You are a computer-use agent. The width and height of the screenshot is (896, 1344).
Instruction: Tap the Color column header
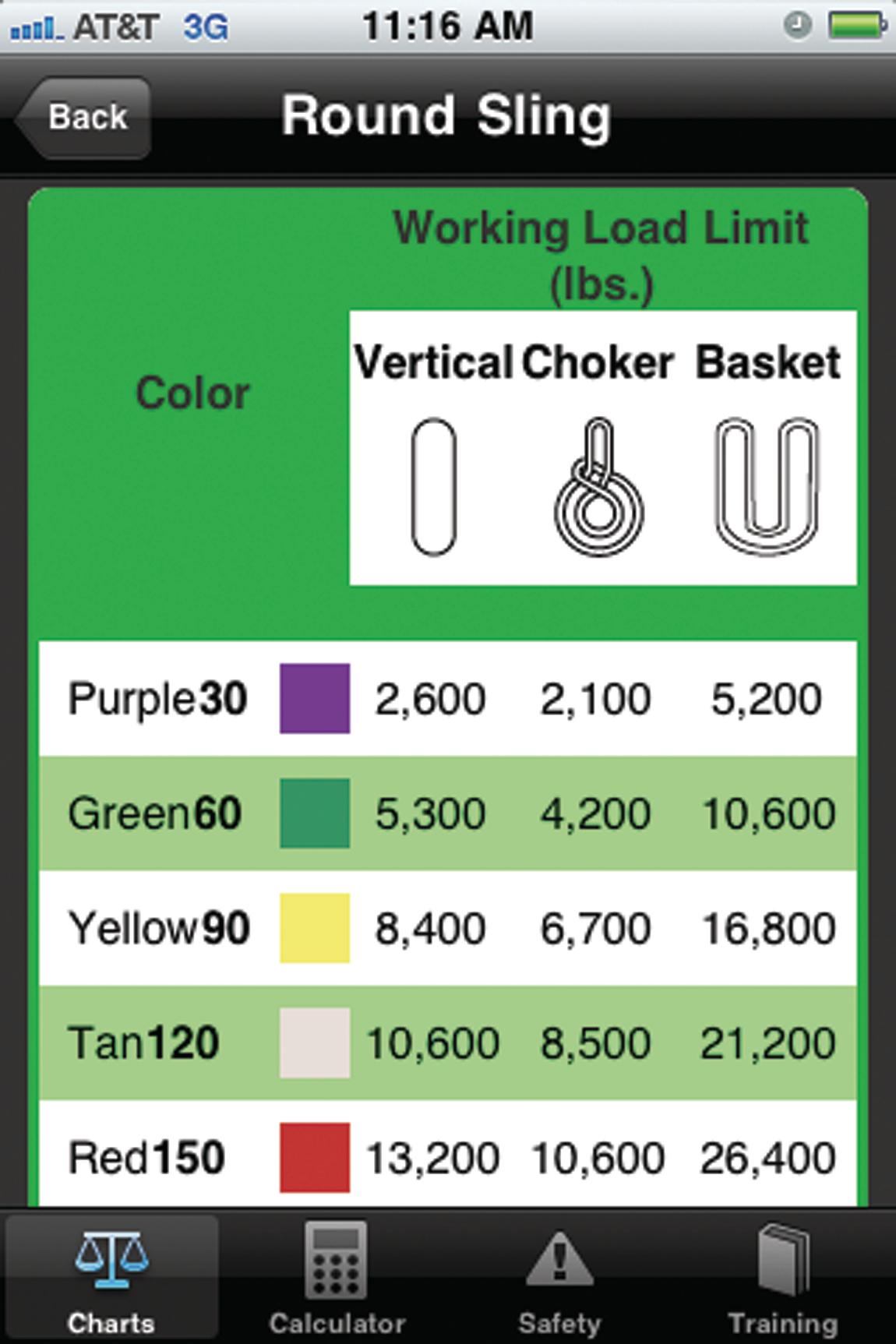pyautogui.click(x=192, y=393)
